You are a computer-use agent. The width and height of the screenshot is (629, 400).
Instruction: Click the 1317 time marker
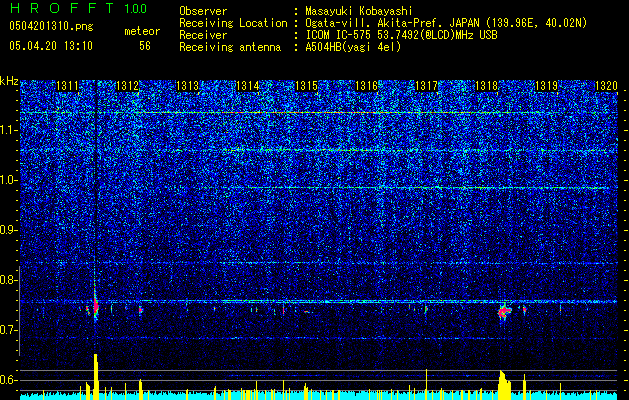tap(426, 86)
